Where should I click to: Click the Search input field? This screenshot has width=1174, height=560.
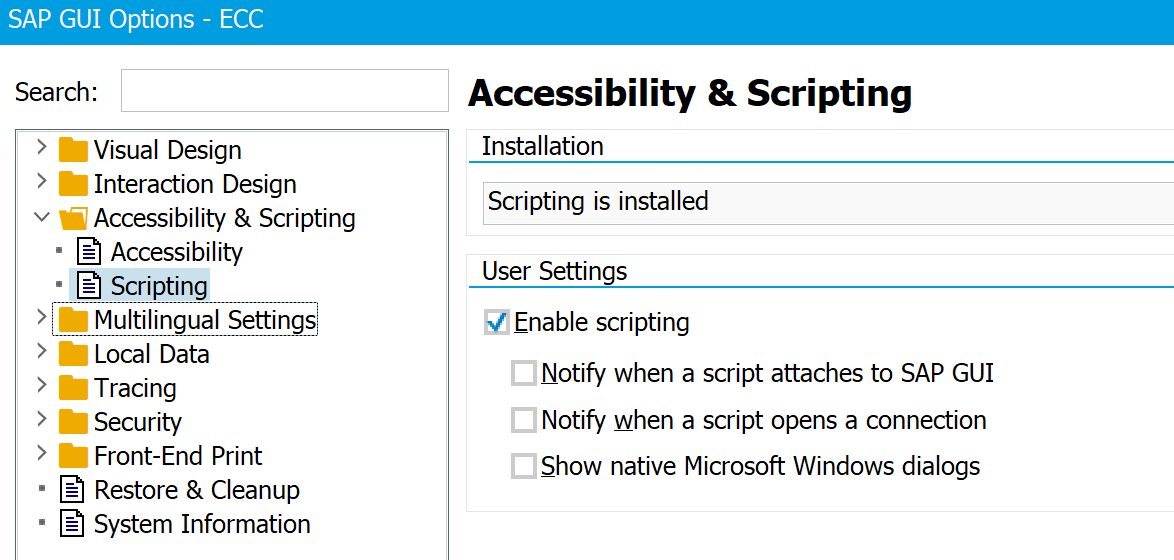pyautogui.click(x=284, y=91)
